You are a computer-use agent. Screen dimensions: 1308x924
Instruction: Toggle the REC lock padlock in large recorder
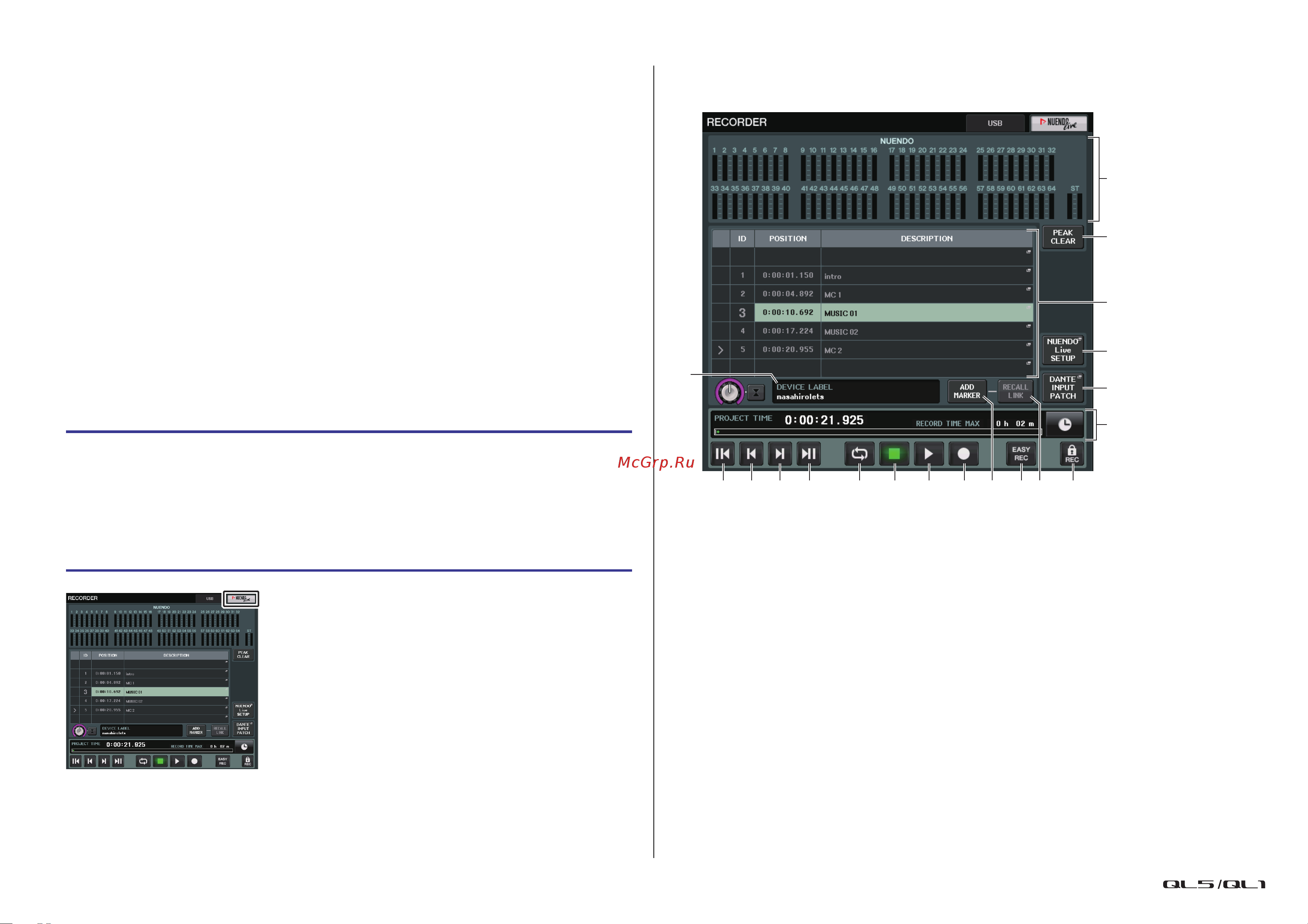point(1072,454)
